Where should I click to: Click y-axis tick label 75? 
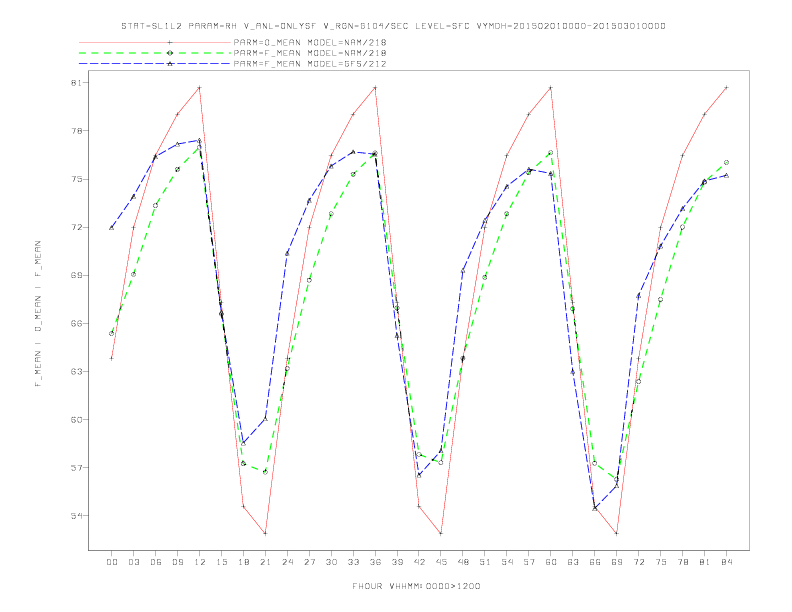pos(76,179)
